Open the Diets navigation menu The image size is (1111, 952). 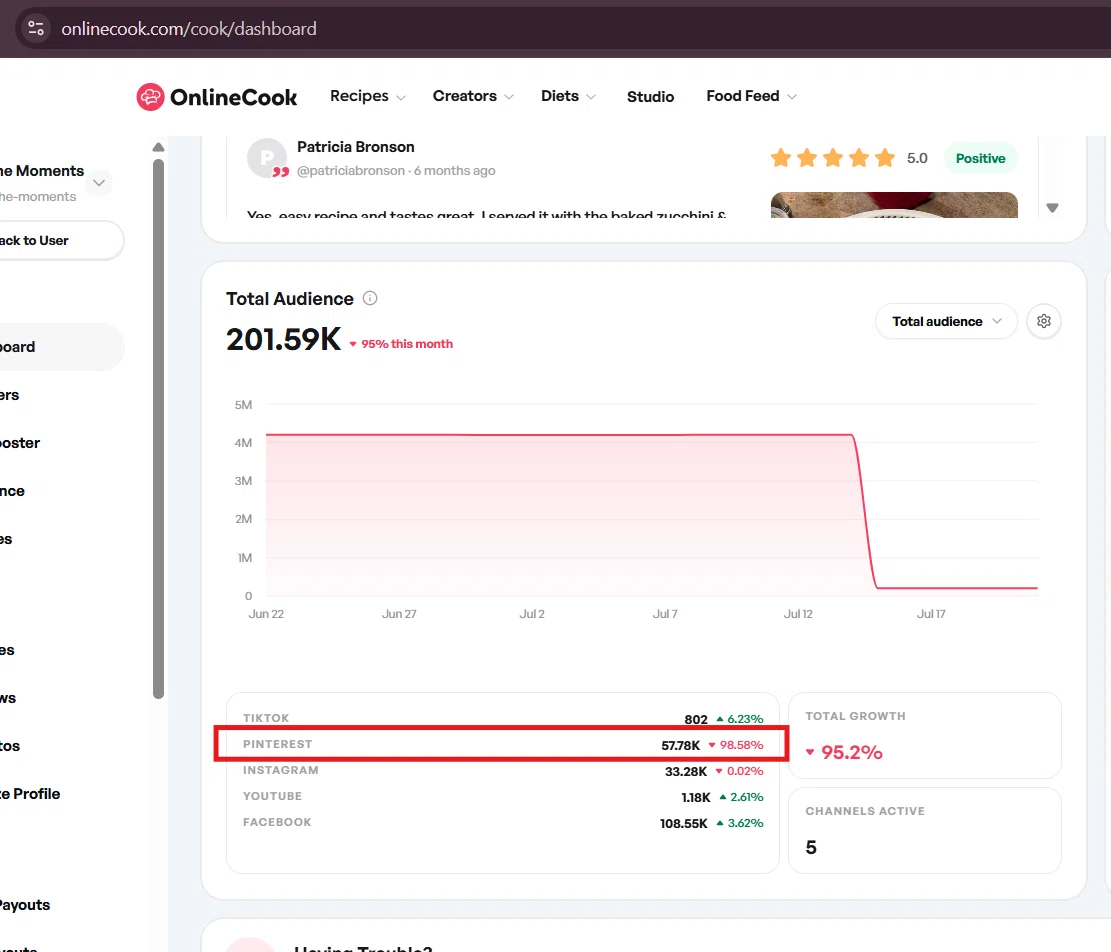568,96
